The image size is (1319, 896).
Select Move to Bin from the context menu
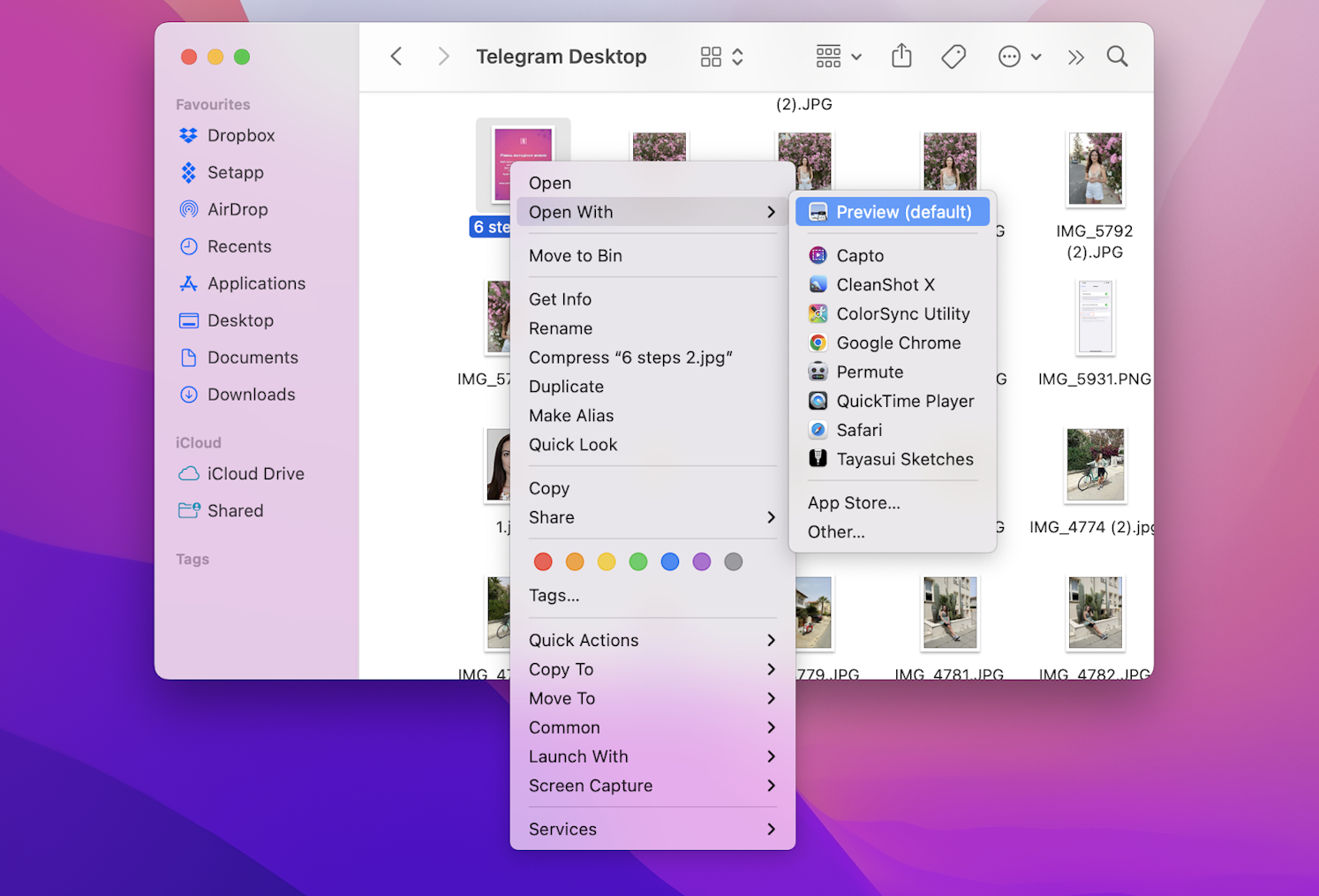click(575, 255)
